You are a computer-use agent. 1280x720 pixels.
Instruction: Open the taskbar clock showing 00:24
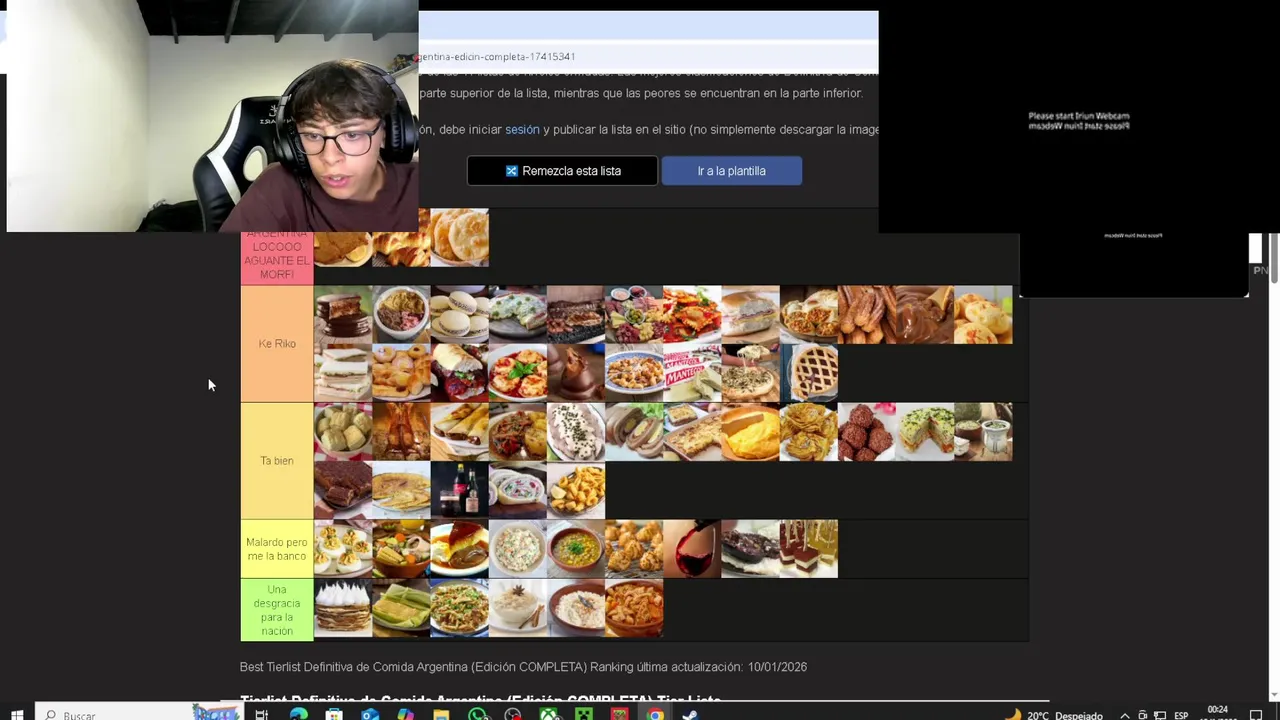(x=1217, y=713)
